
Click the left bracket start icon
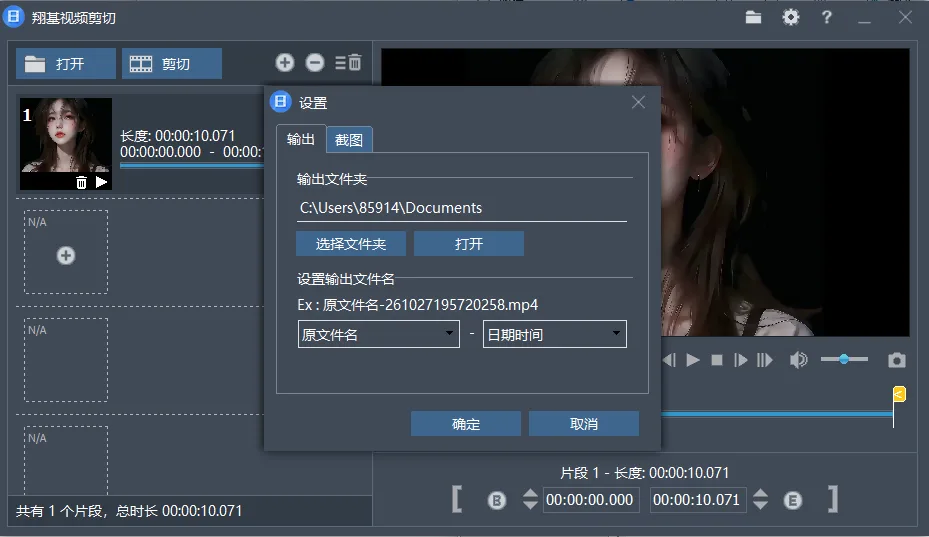(x=457, y=499)
